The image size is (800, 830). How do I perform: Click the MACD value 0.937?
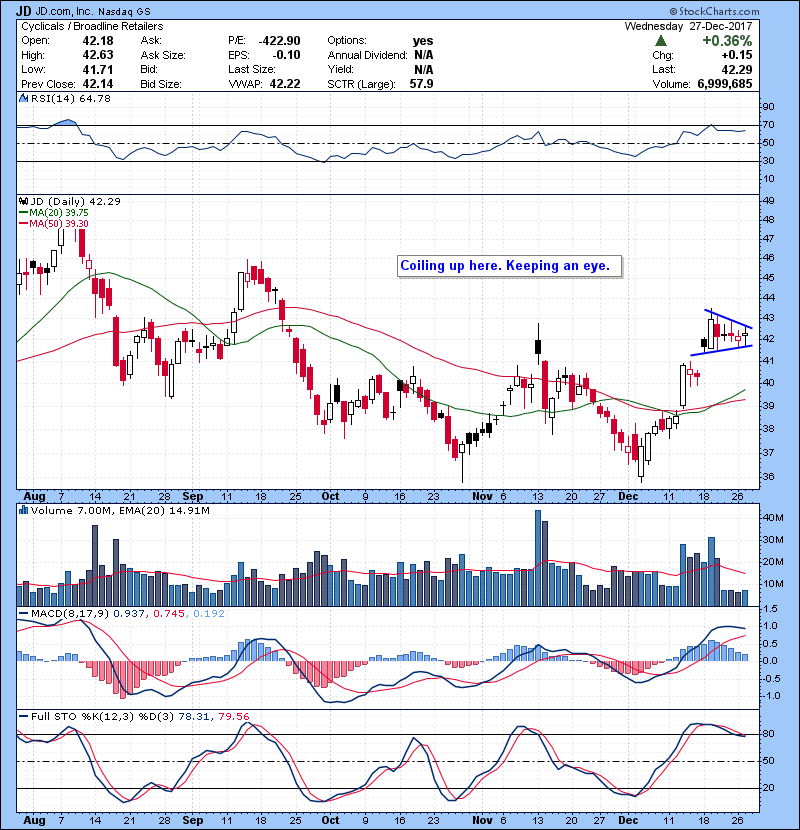(x=129, y=614)
